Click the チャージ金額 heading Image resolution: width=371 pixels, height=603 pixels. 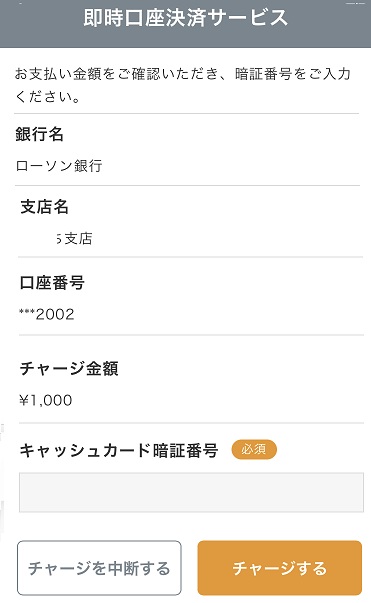pos(69,368)
